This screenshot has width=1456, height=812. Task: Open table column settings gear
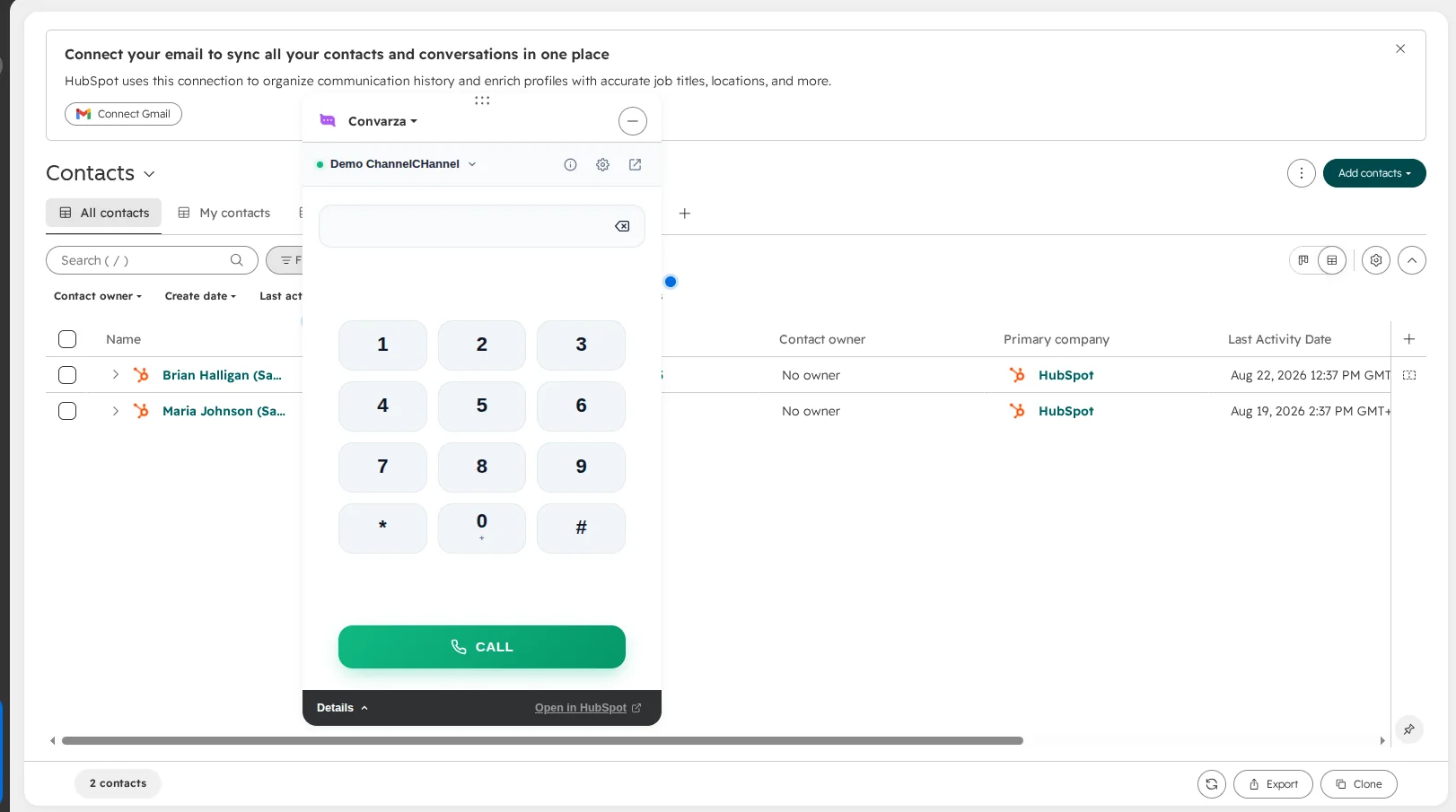1376,260
